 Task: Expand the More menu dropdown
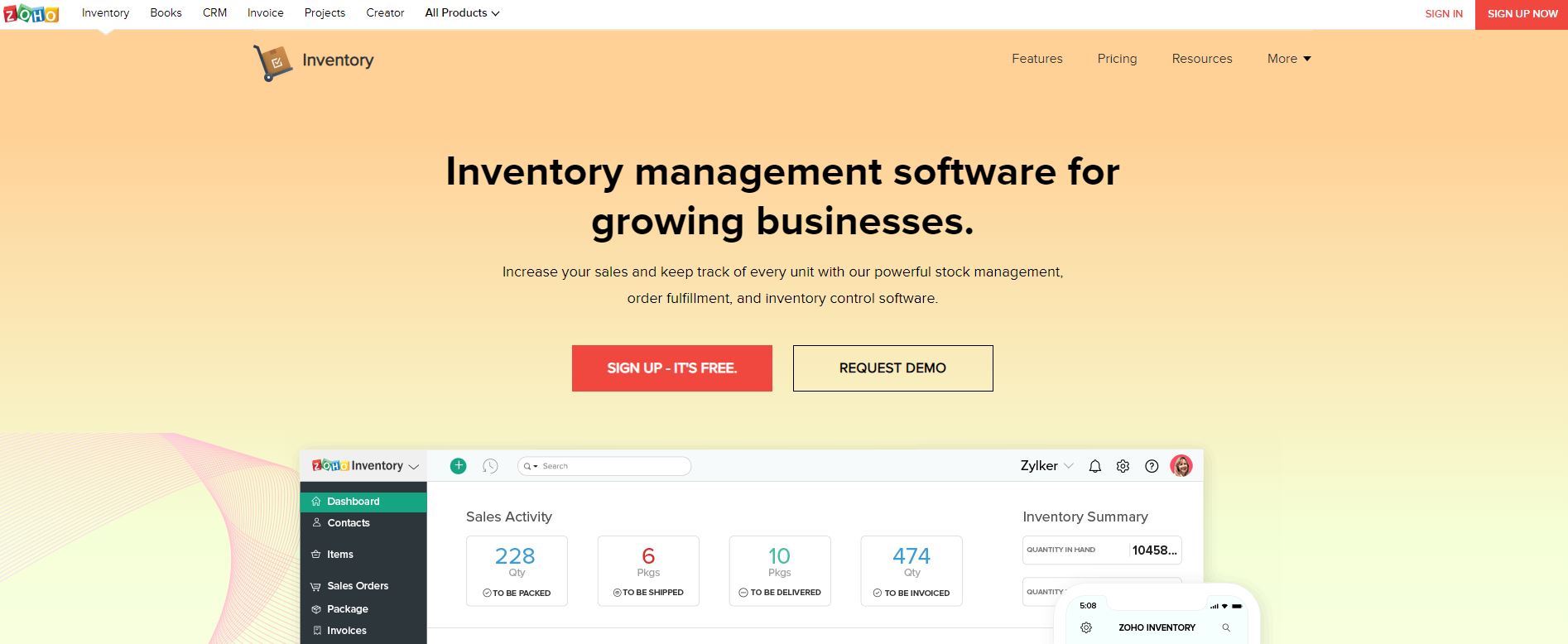click(1289, 59)
